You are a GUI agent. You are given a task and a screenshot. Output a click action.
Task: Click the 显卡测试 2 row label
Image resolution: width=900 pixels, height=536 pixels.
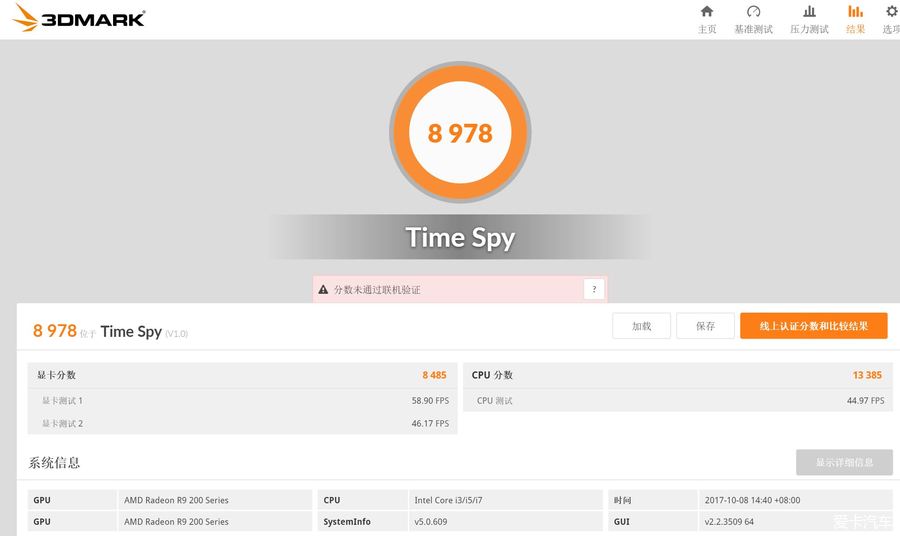coord(62,424)
